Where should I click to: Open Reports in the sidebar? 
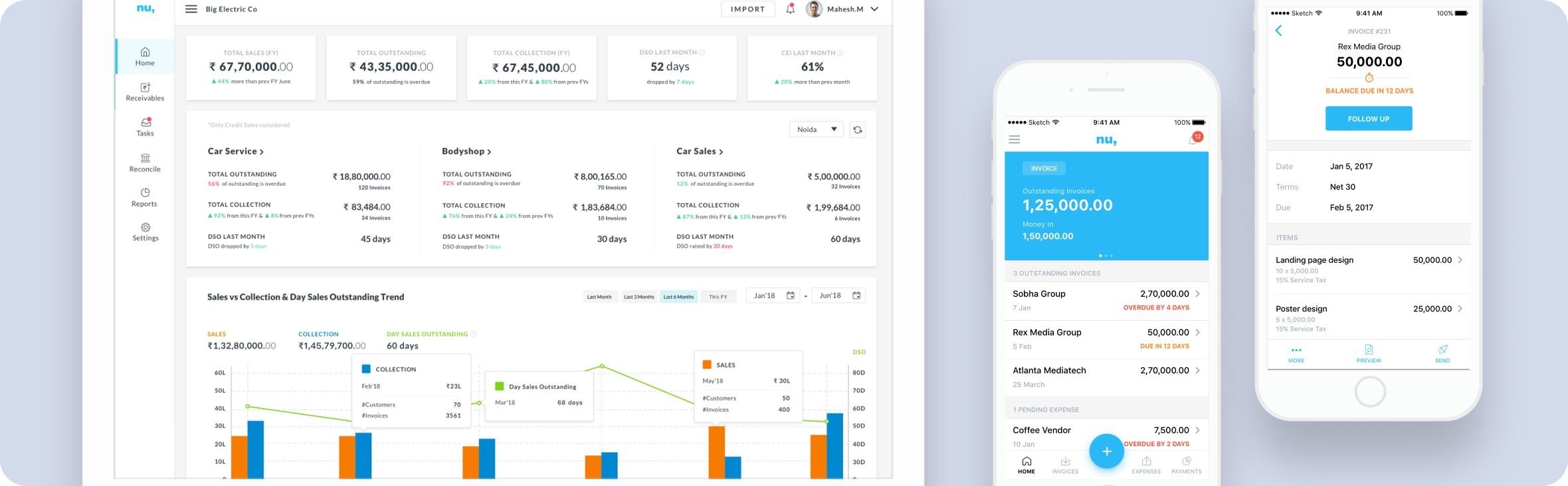(145, 198)
